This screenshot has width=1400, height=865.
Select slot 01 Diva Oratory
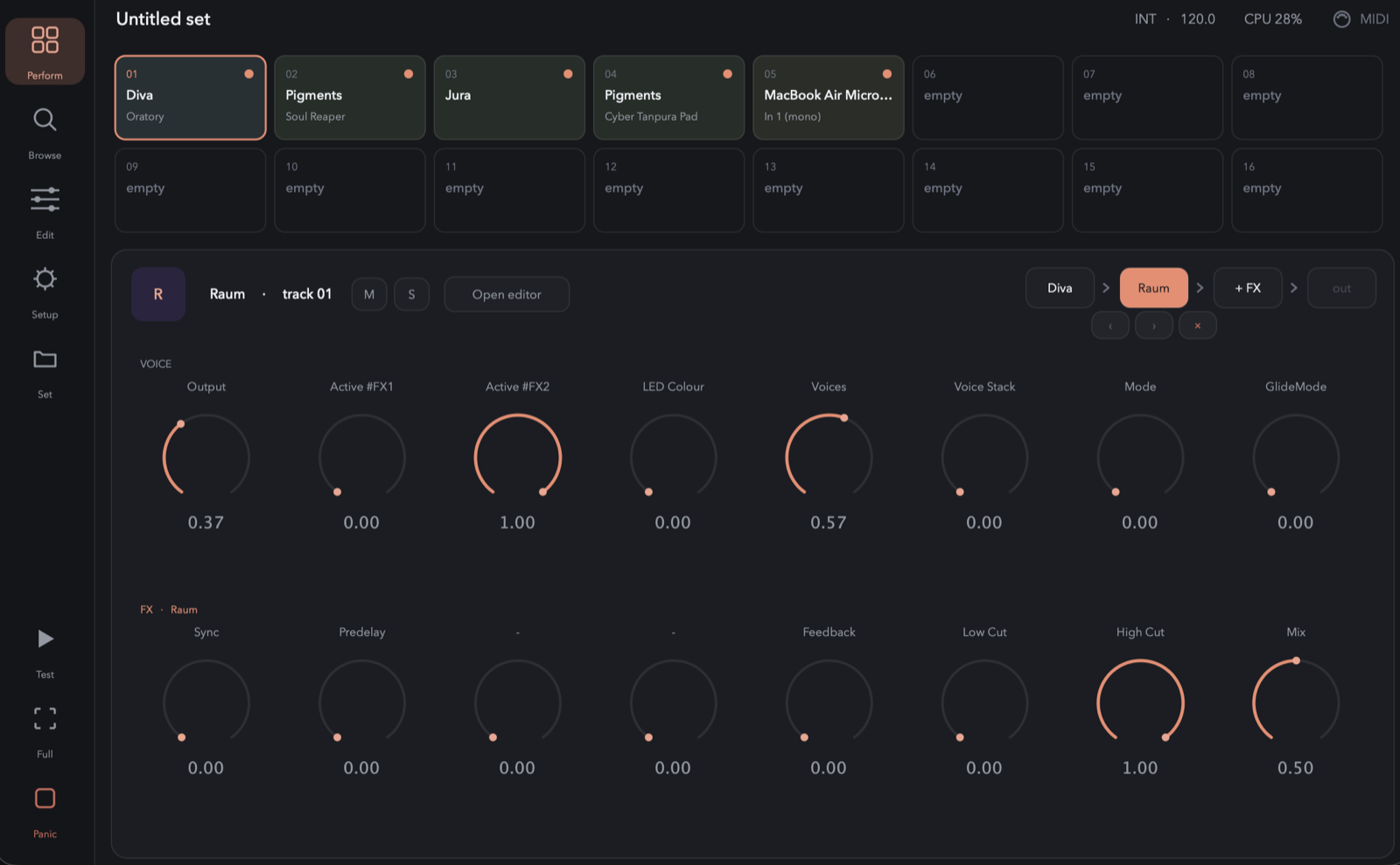pos(190,98)
